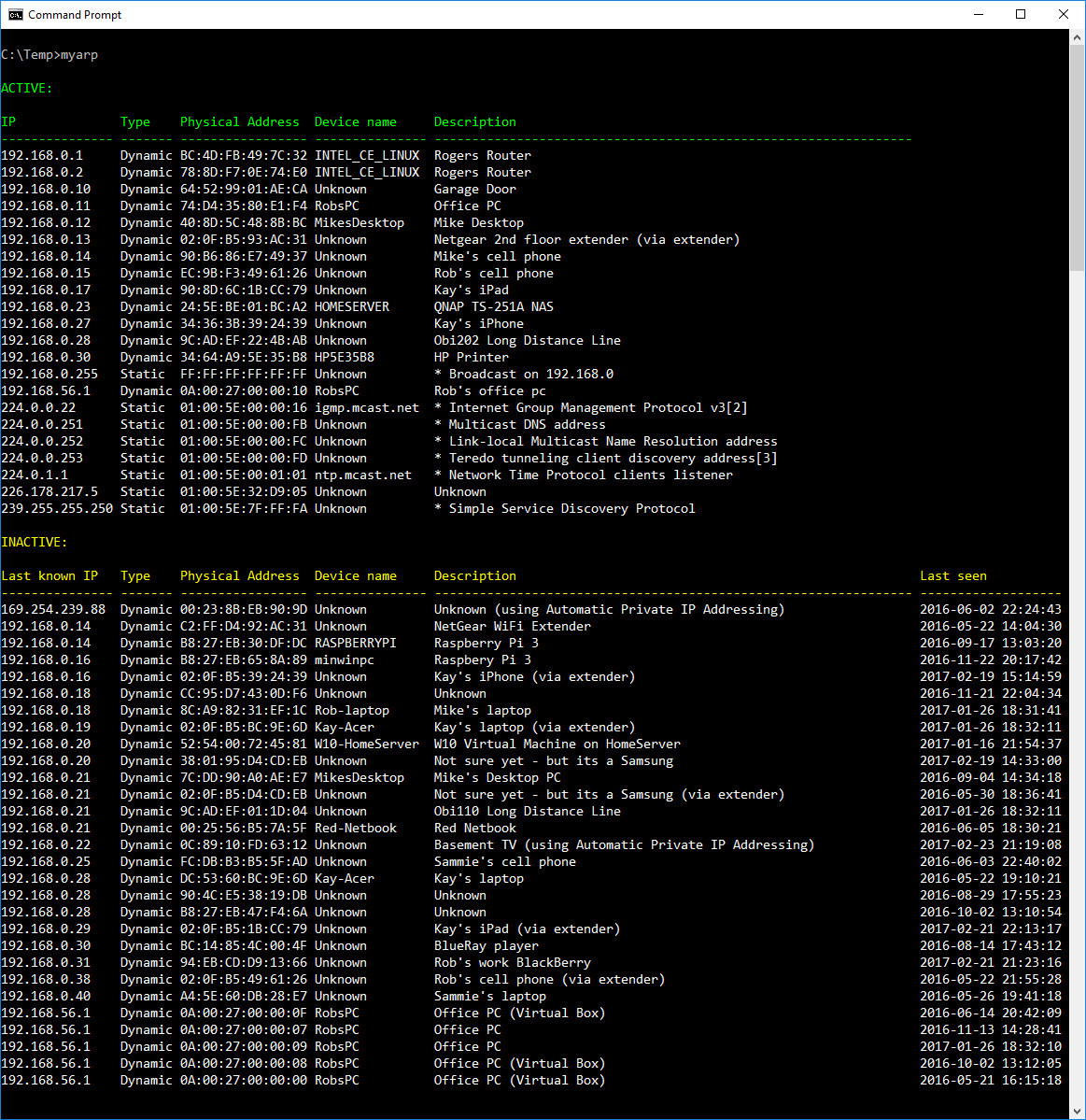Click the minwinpc device name
Viewport: 1086px width, 1120px height.
click(x=345, y=660)
